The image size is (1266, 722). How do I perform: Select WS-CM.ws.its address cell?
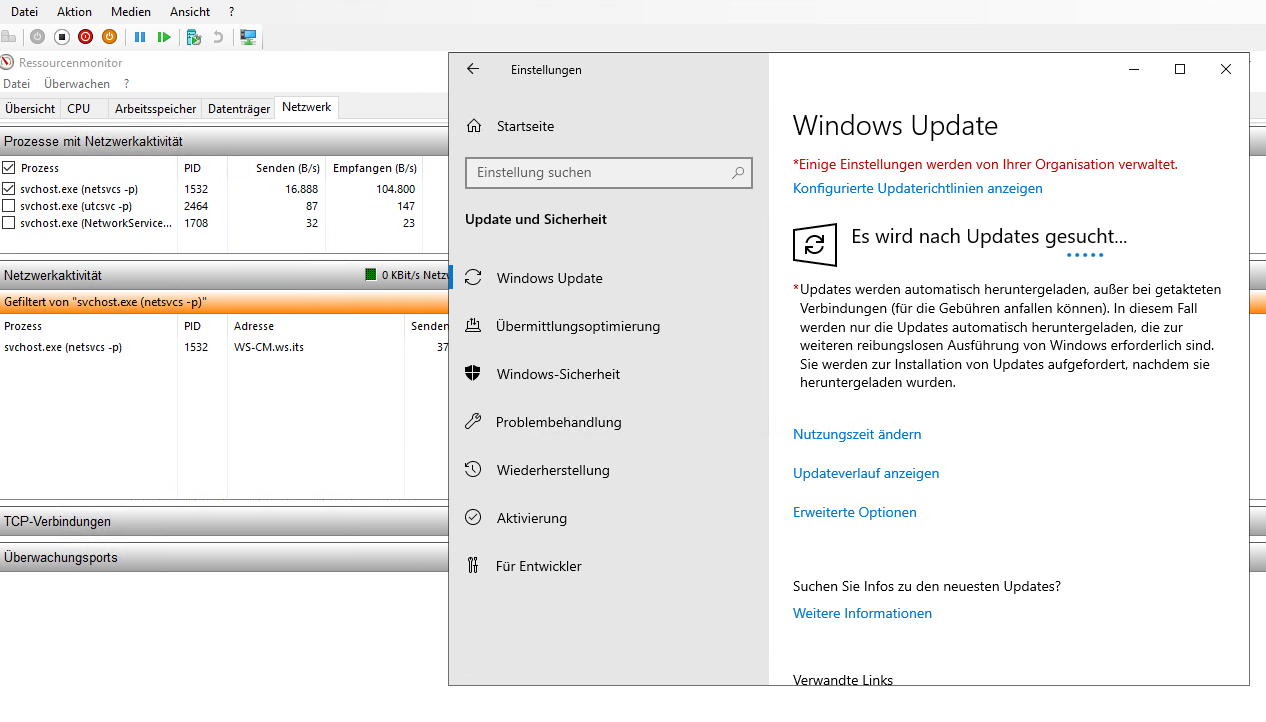point(269,347)
